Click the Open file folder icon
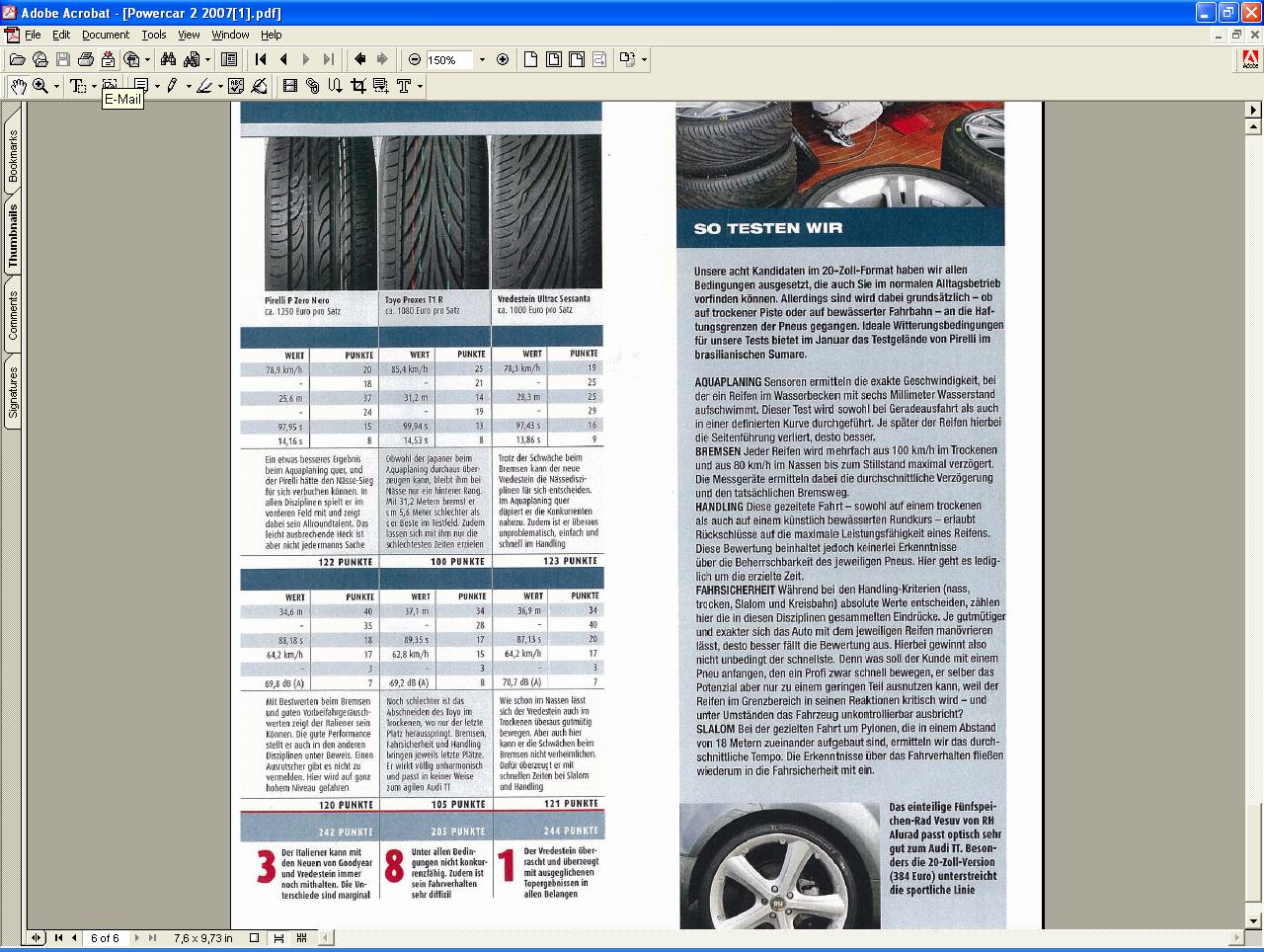The height and width of the screenshot is (952, 1264). [x=17, y=59]
